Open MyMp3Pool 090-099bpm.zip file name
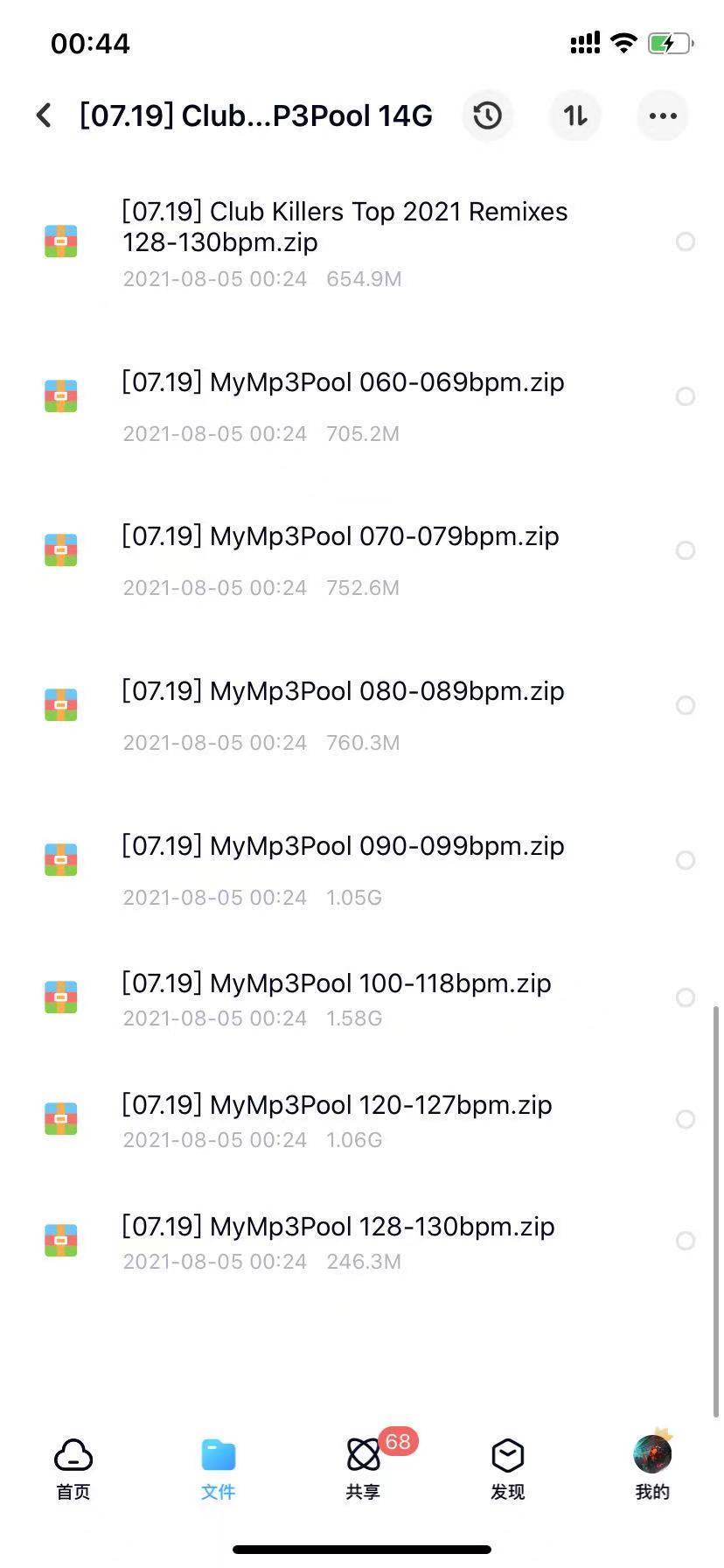 [x=343, y=846]
